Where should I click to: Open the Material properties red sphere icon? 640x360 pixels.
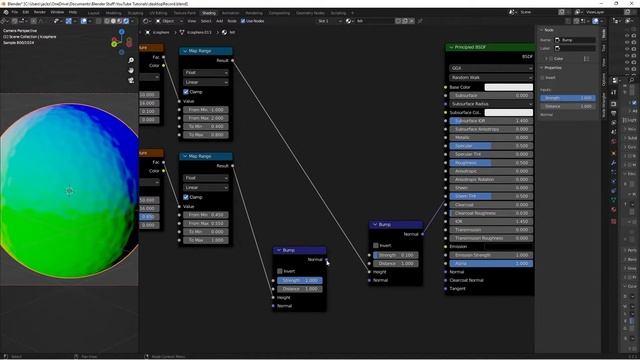613,209
